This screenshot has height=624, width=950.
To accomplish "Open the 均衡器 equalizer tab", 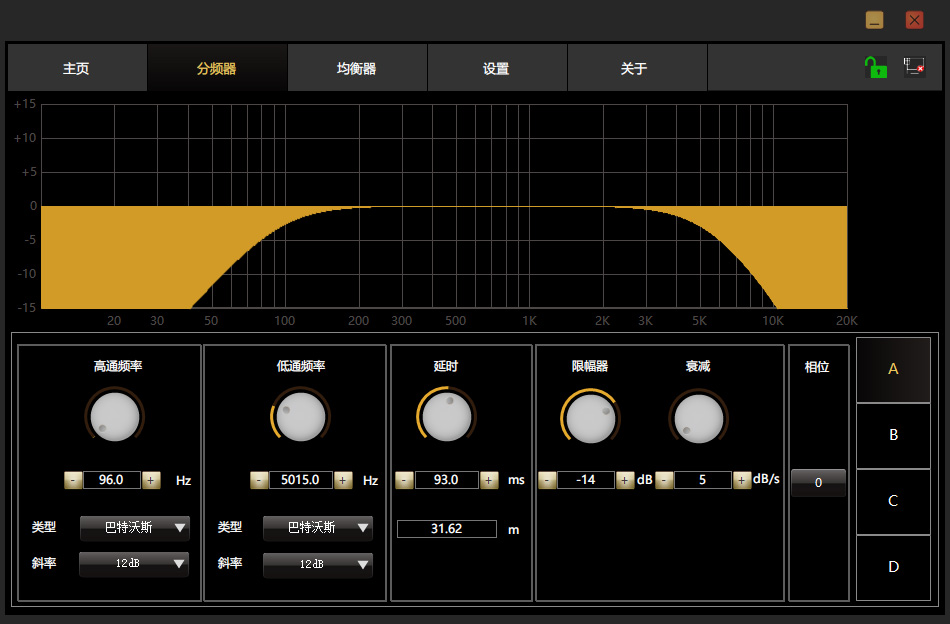I will (x=357, y=69).
